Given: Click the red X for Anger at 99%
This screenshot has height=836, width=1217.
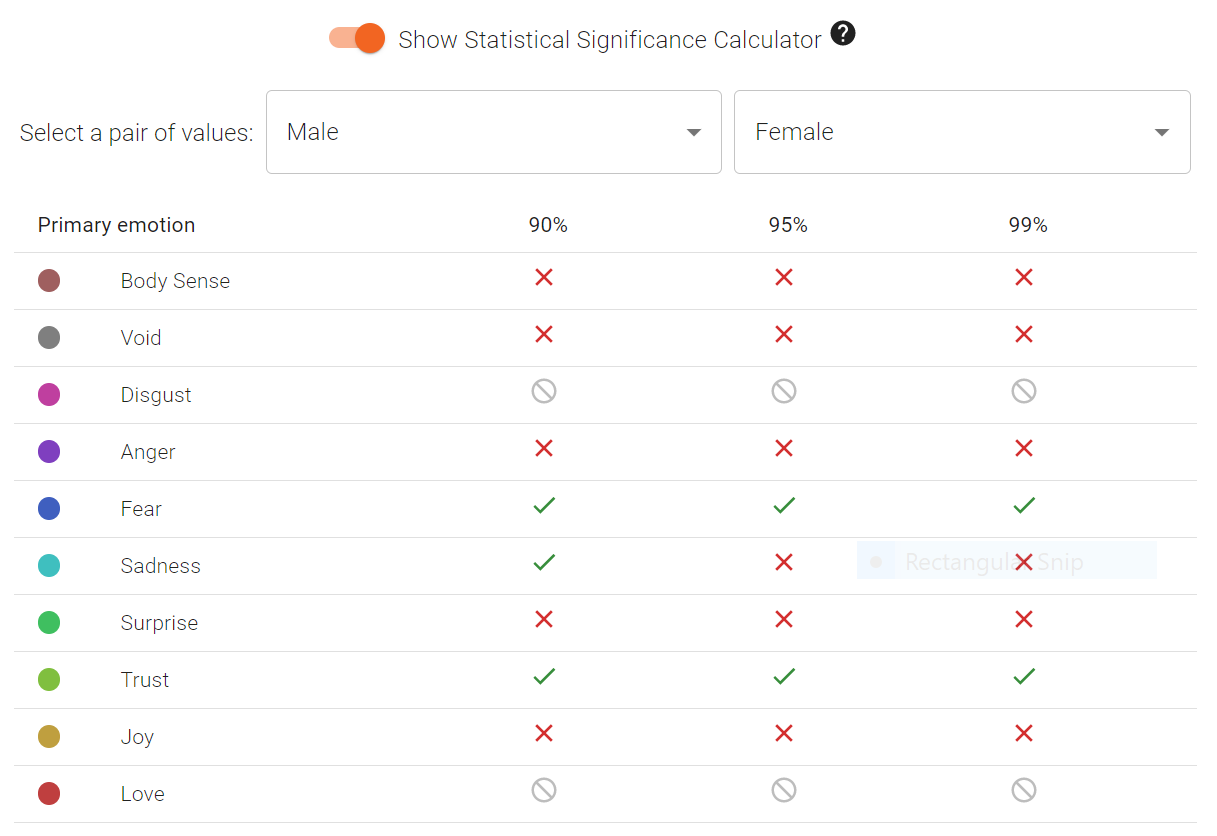Looking at the screenshot, I should click(1023, 448).
